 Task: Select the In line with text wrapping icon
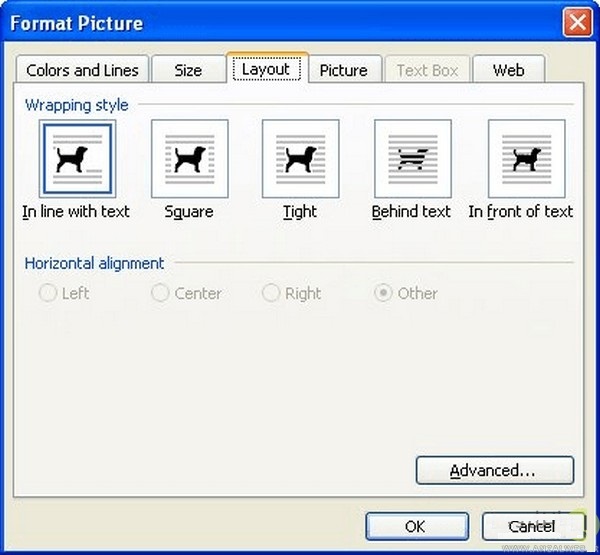click(77, 158)
